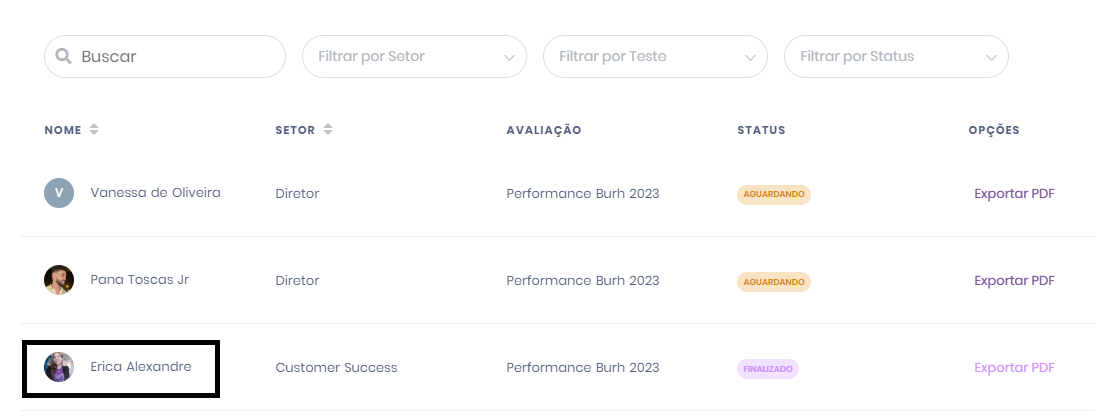Open Vanessa de Oliveira's avatar
1116x416 pixels.
point(59,193)
